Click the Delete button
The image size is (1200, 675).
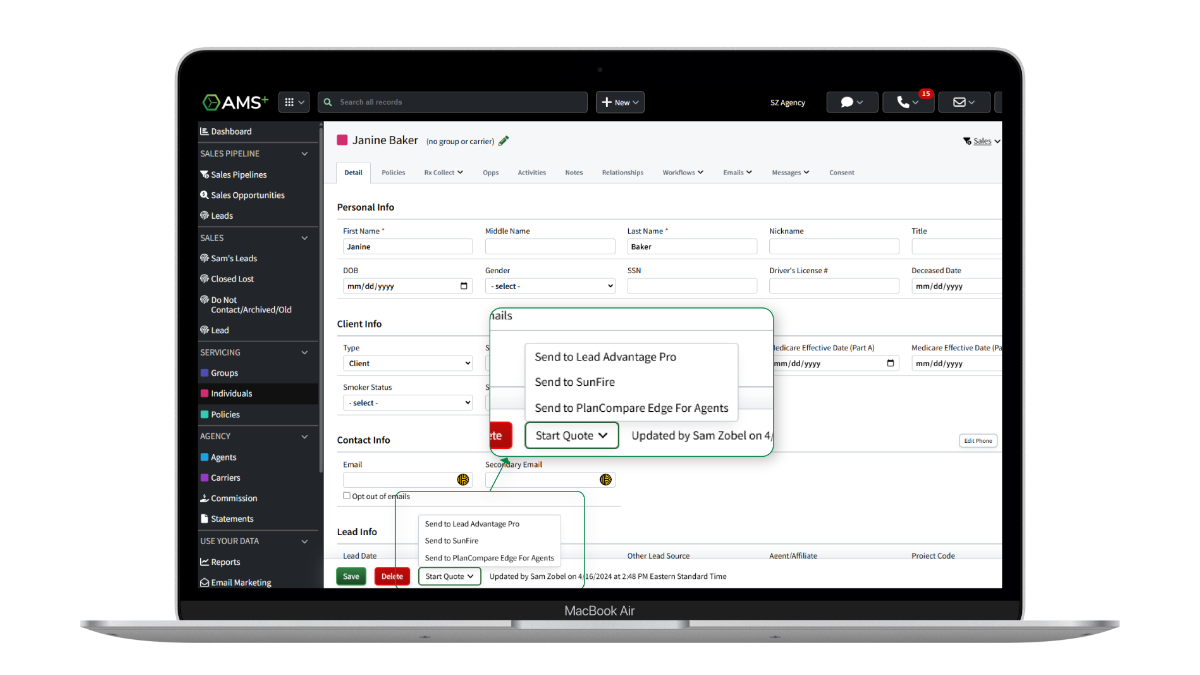pyautogui.click(x=392, y=576)
